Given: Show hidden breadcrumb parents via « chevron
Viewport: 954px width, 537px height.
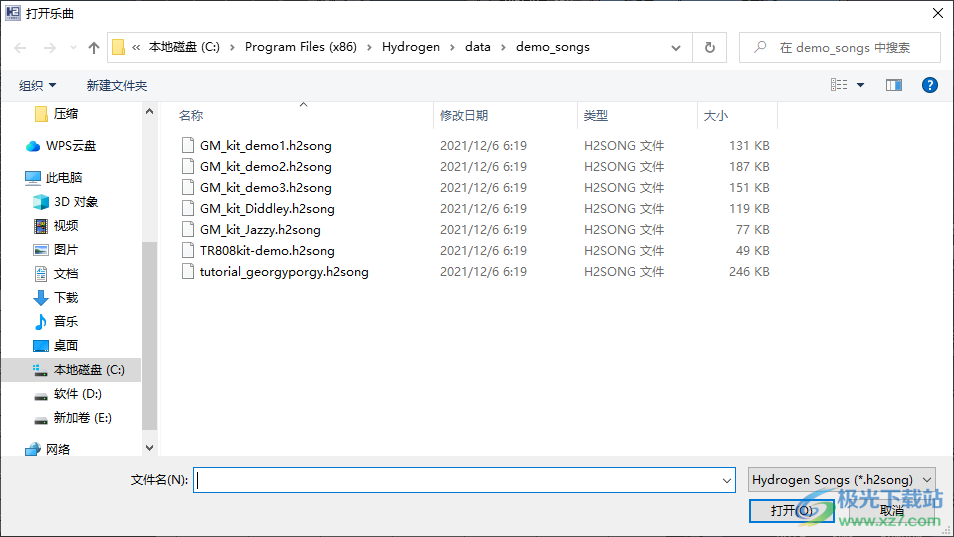Looking at the screenshot, I should click(136, 47).
